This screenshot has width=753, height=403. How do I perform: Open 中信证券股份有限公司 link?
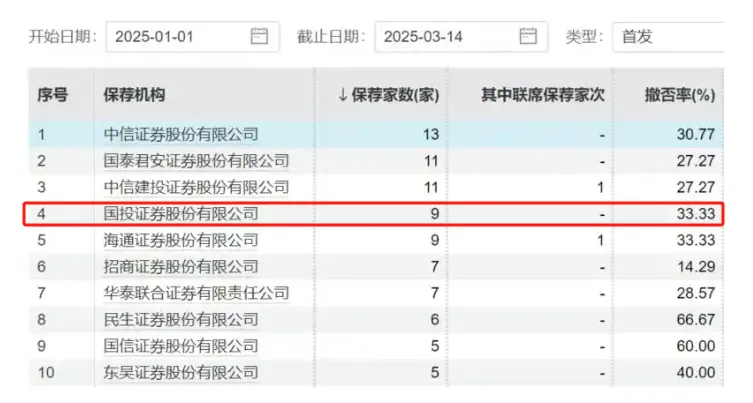(x=181, y=134)
